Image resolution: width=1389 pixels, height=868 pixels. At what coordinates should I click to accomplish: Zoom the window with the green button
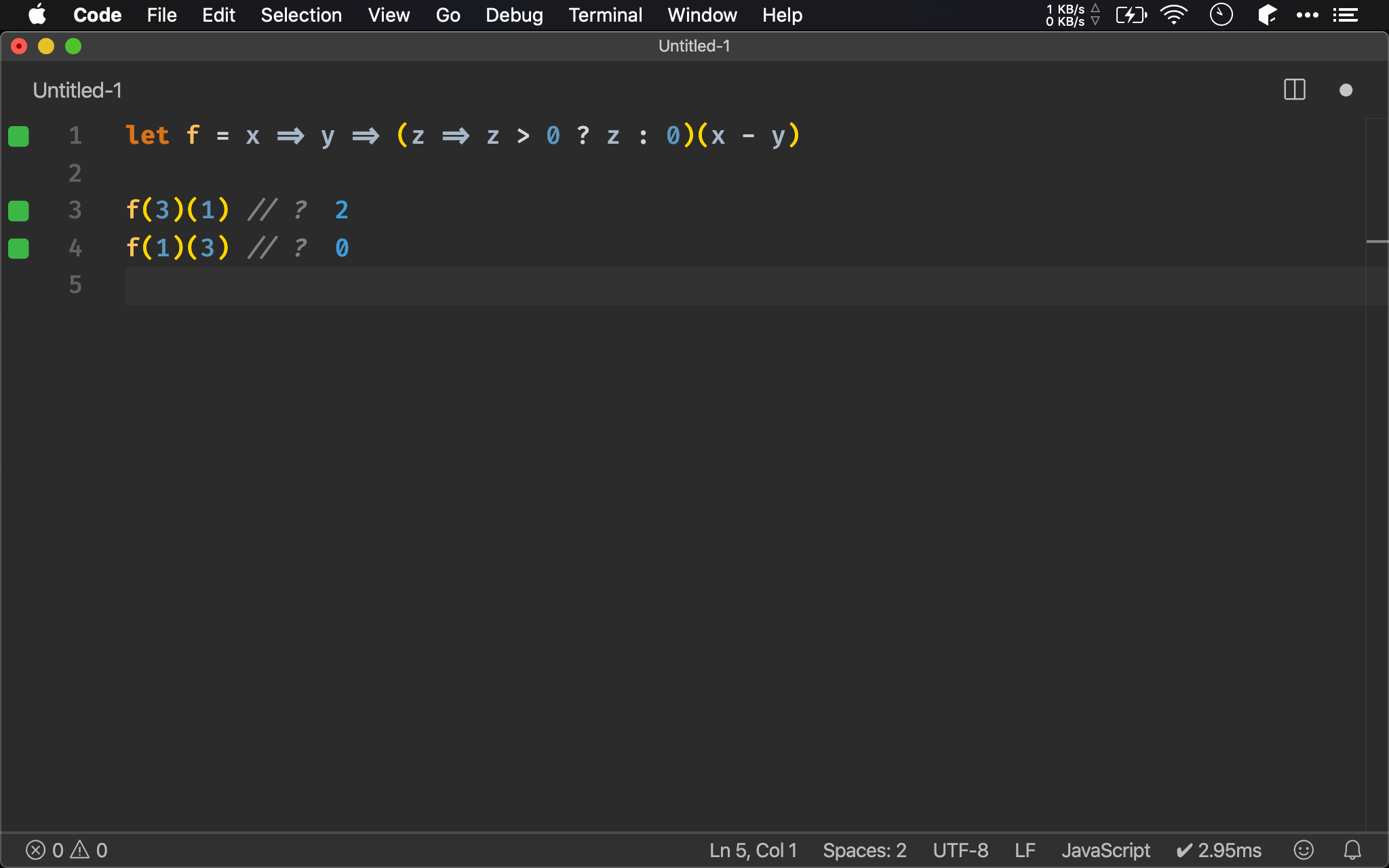(x=73, y=46)
